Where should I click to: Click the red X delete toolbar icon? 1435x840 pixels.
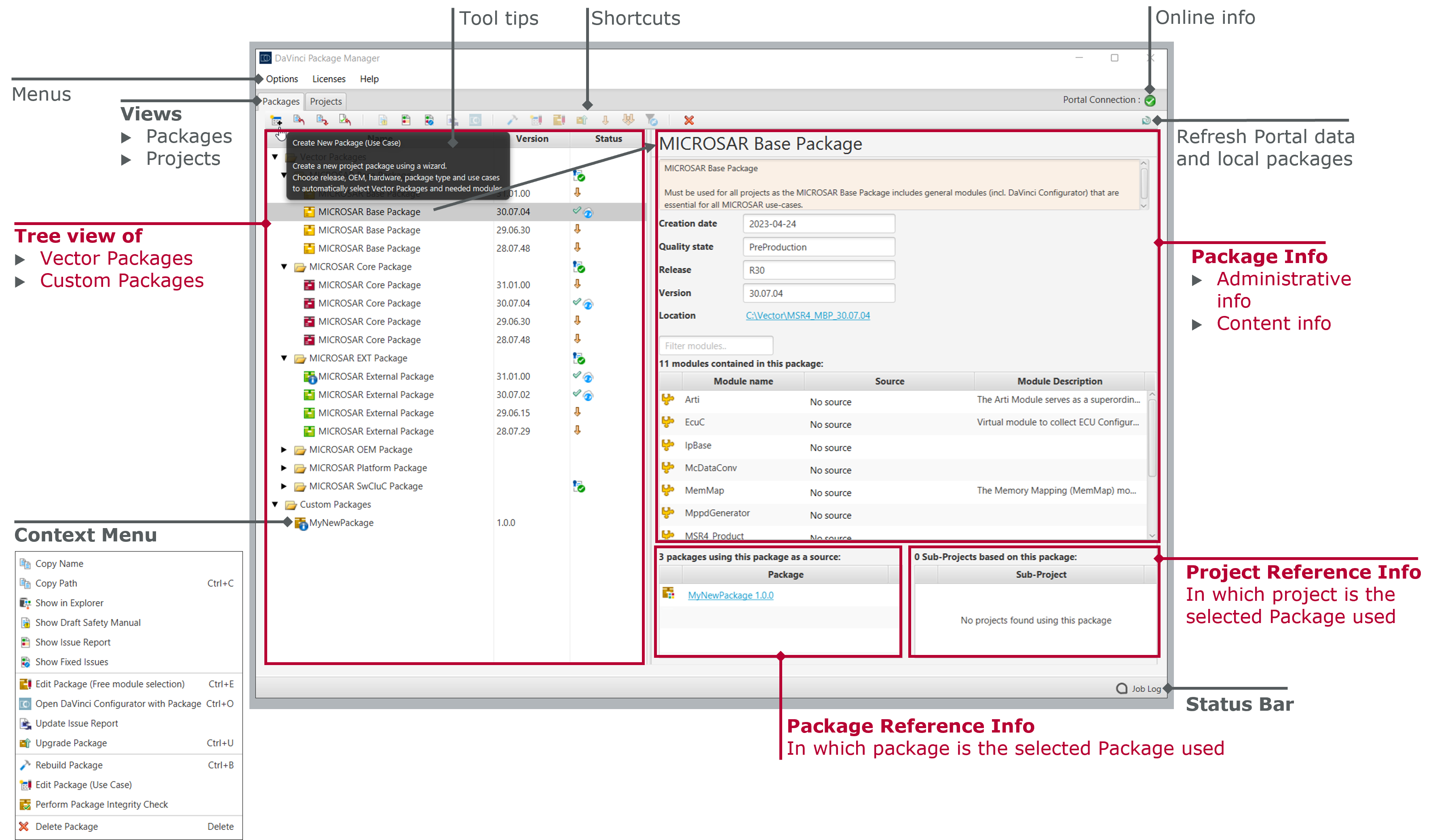pyautogui.click(x=689, y=120)
